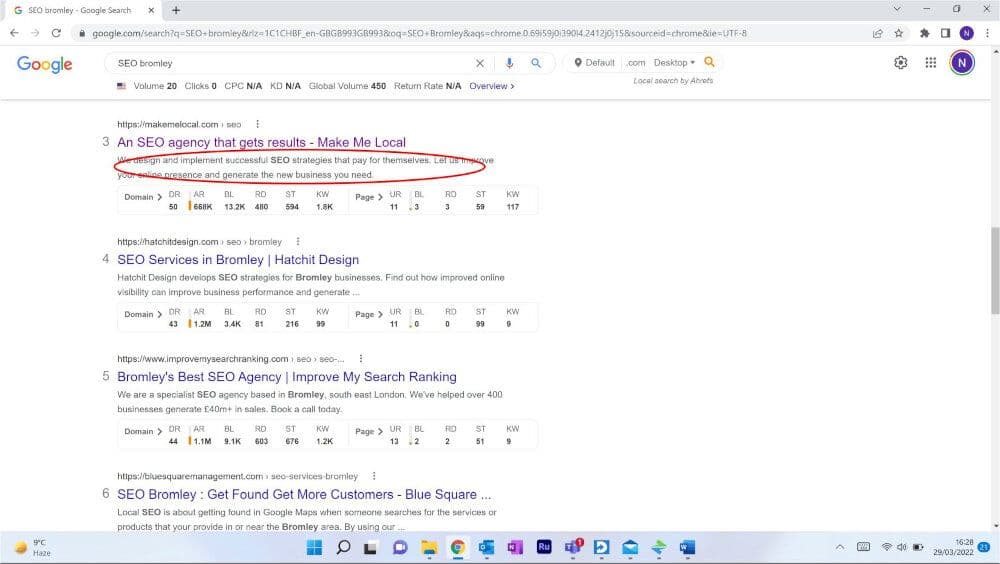Open Wi-Fi network tray icon
The height and width of the screenshot is (564, 1000).
coord(886,547)
